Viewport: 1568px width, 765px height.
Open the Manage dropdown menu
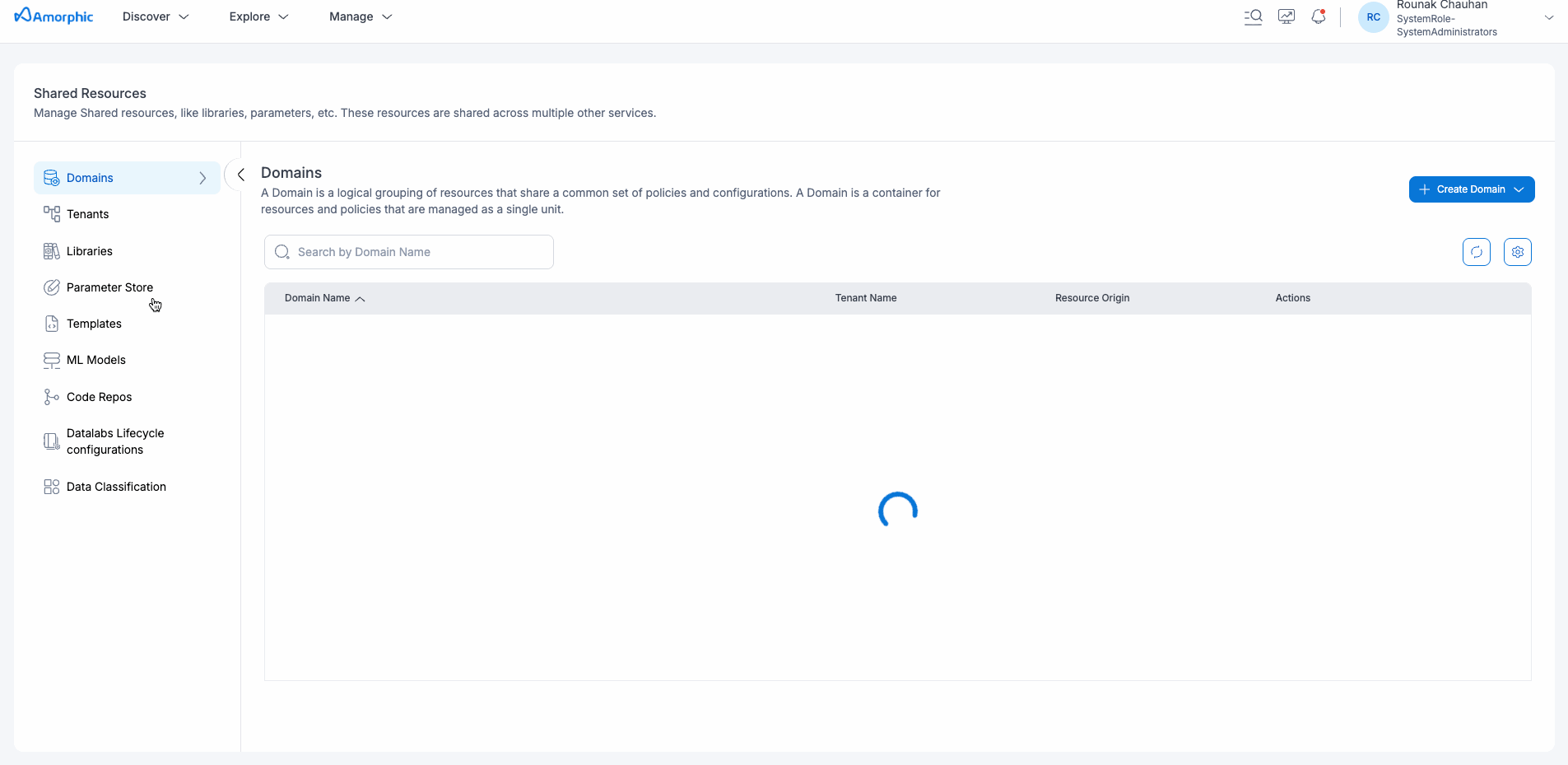(x=361, y=16)
